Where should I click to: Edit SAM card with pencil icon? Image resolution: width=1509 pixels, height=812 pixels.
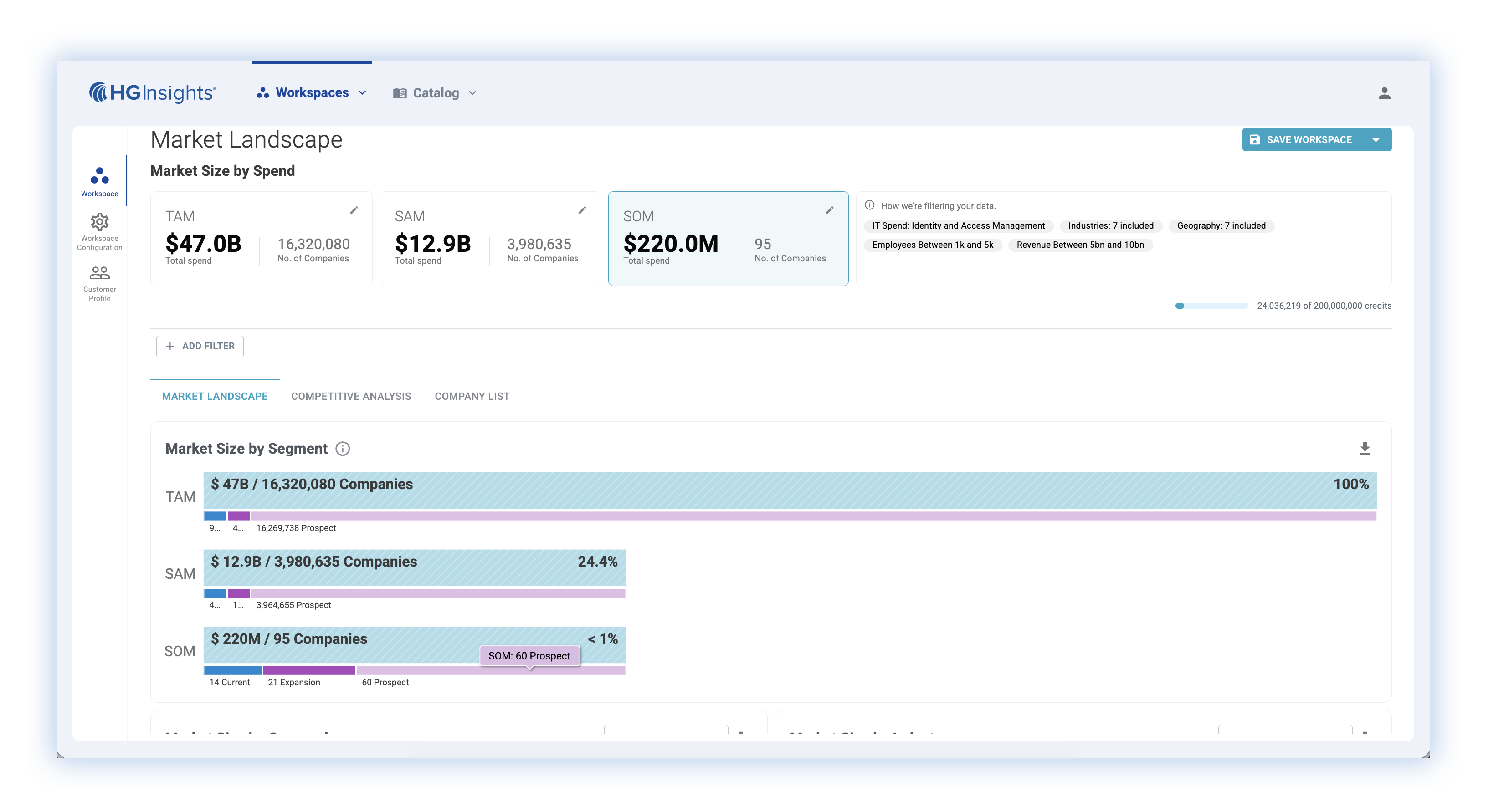(582, 210)
